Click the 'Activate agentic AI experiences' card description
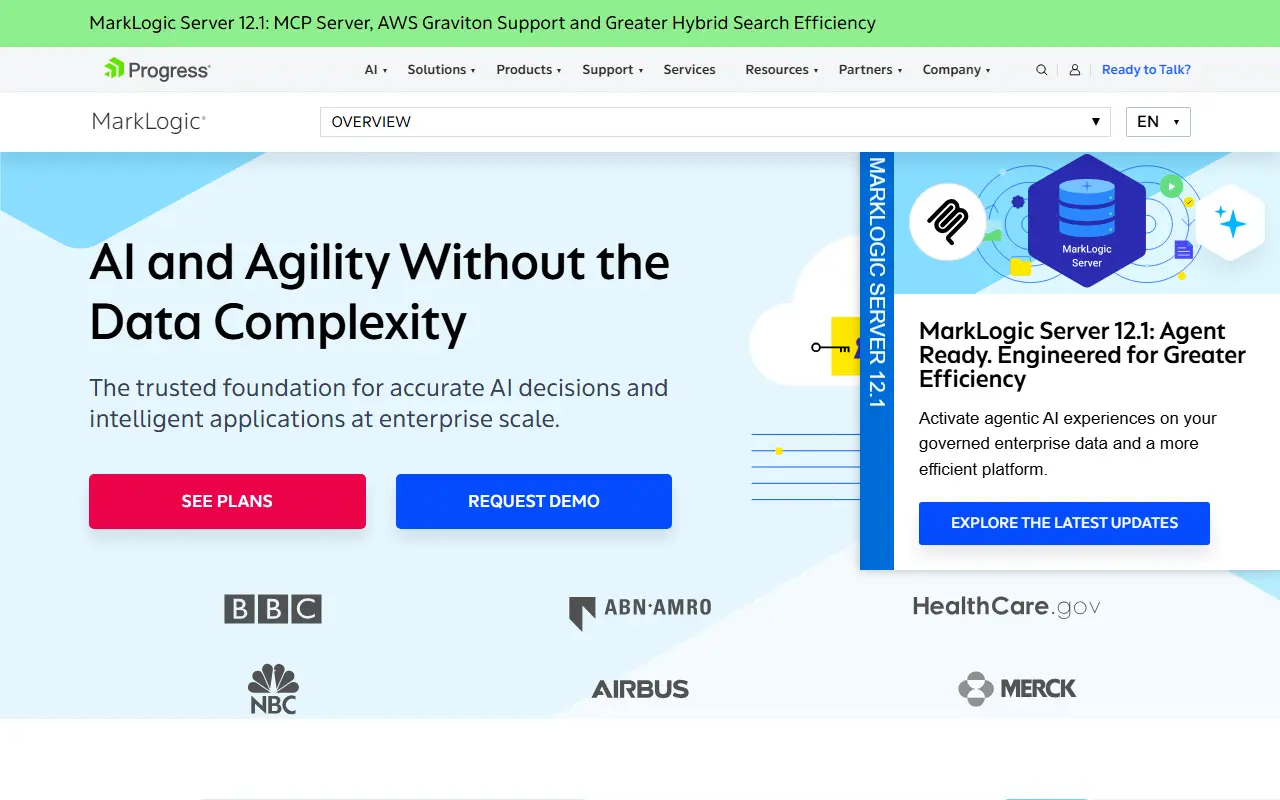Screen dimensions: 1280x800 (x=1068, y=443)
